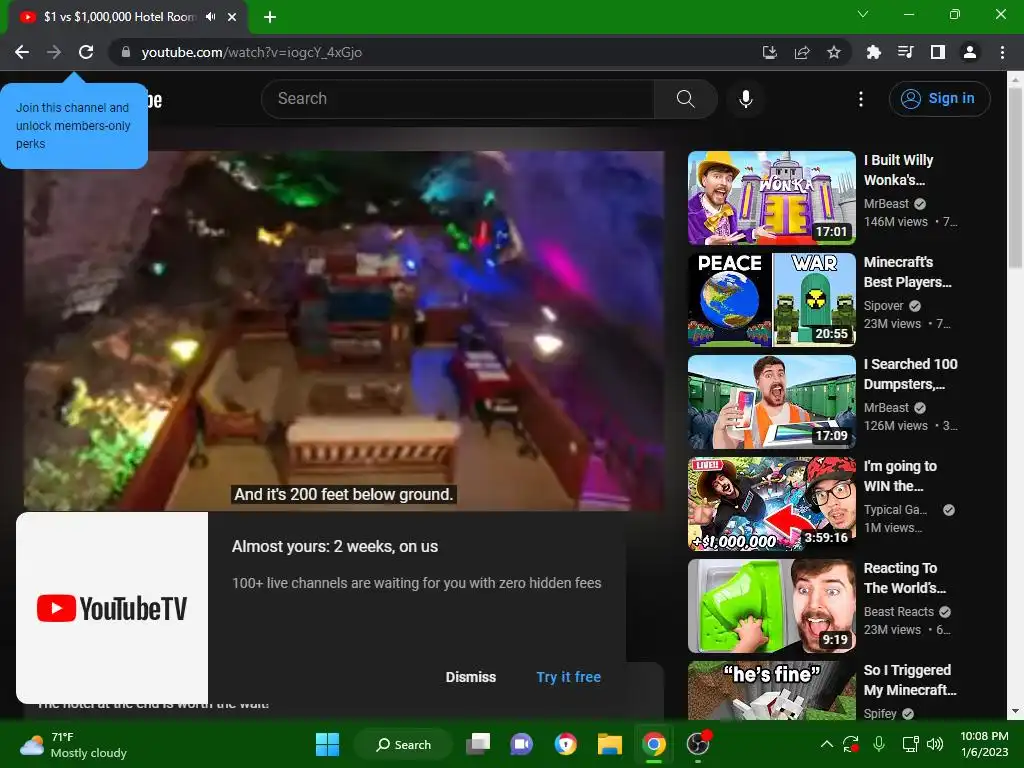Open the Chrome icon on the taskbar
This screenshot has height=768, width=1024.
click(x=654, y=744)
